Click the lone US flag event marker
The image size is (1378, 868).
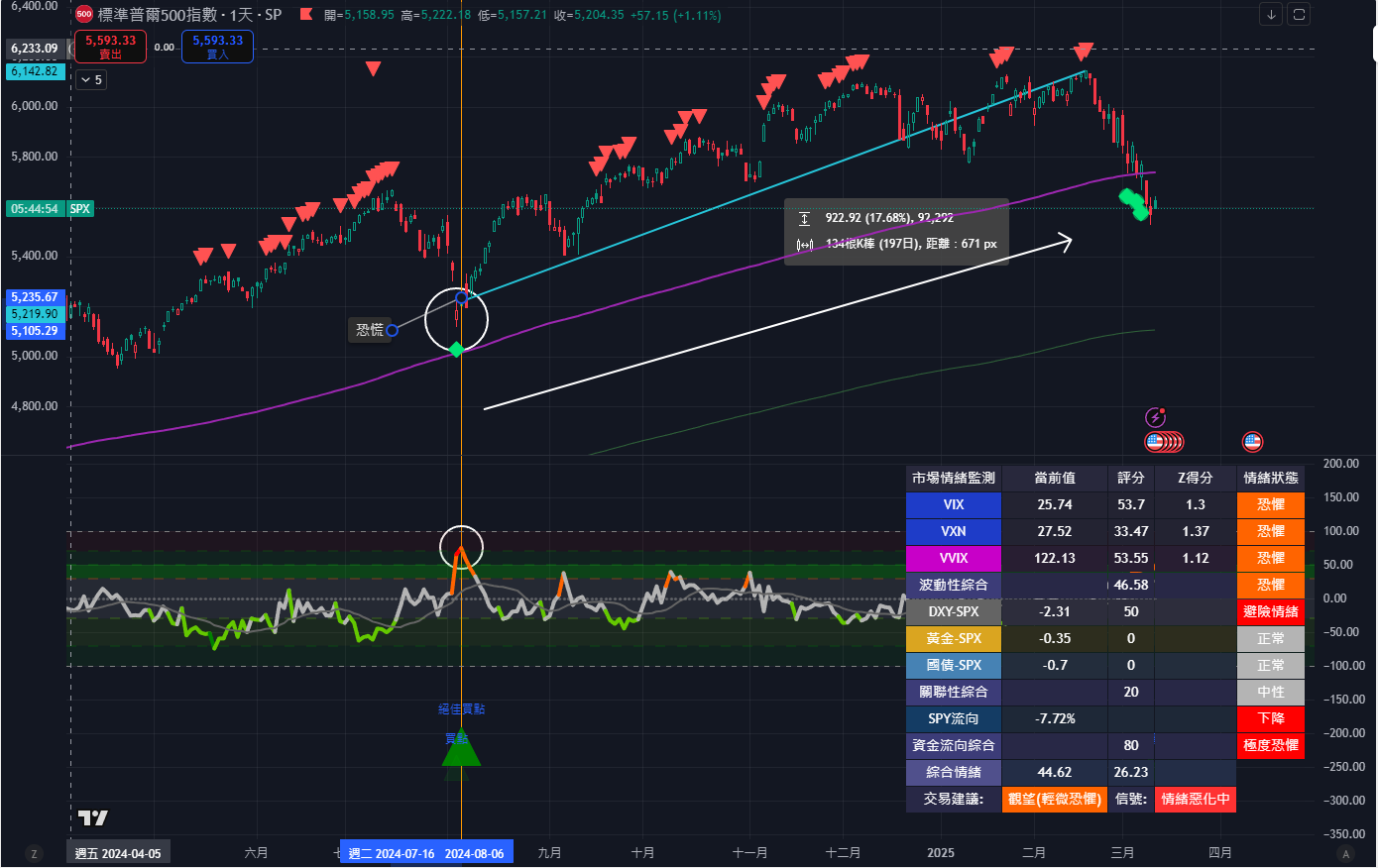click(x=1252, y=442)
